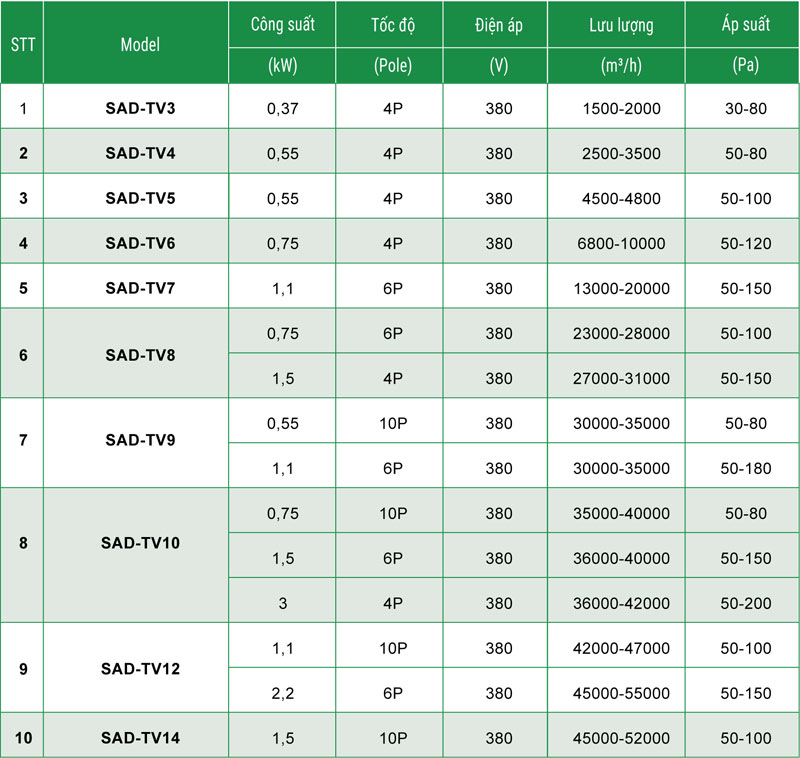Click the 30-80 pressure cell
This screenshot has height=758, width=800.
point(744,108)
